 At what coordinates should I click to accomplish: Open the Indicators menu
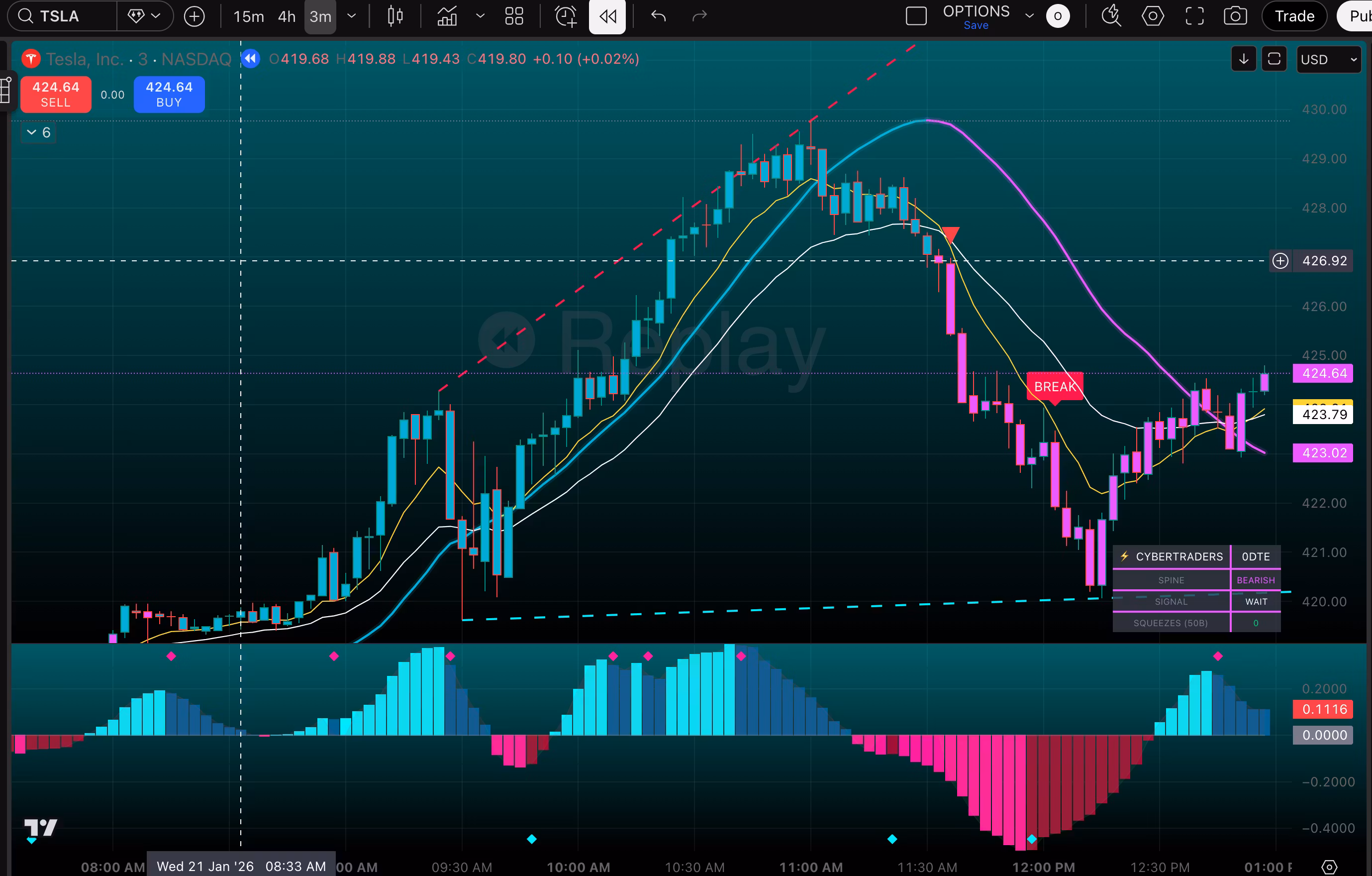pos(447,16)
